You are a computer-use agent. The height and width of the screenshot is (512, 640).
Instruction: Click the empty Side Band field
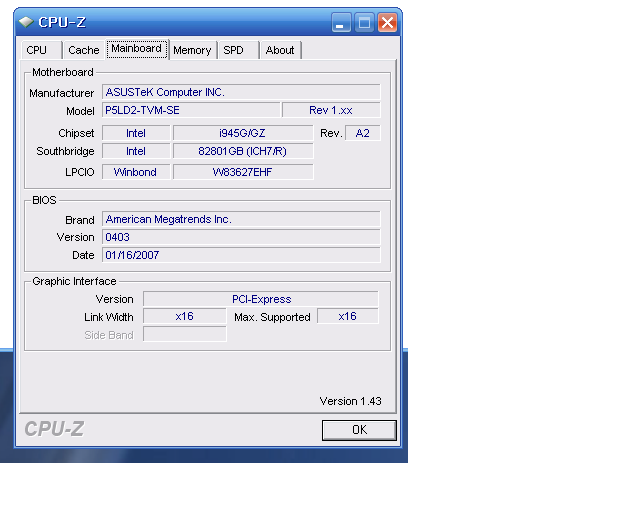click(x=184, y=334)
